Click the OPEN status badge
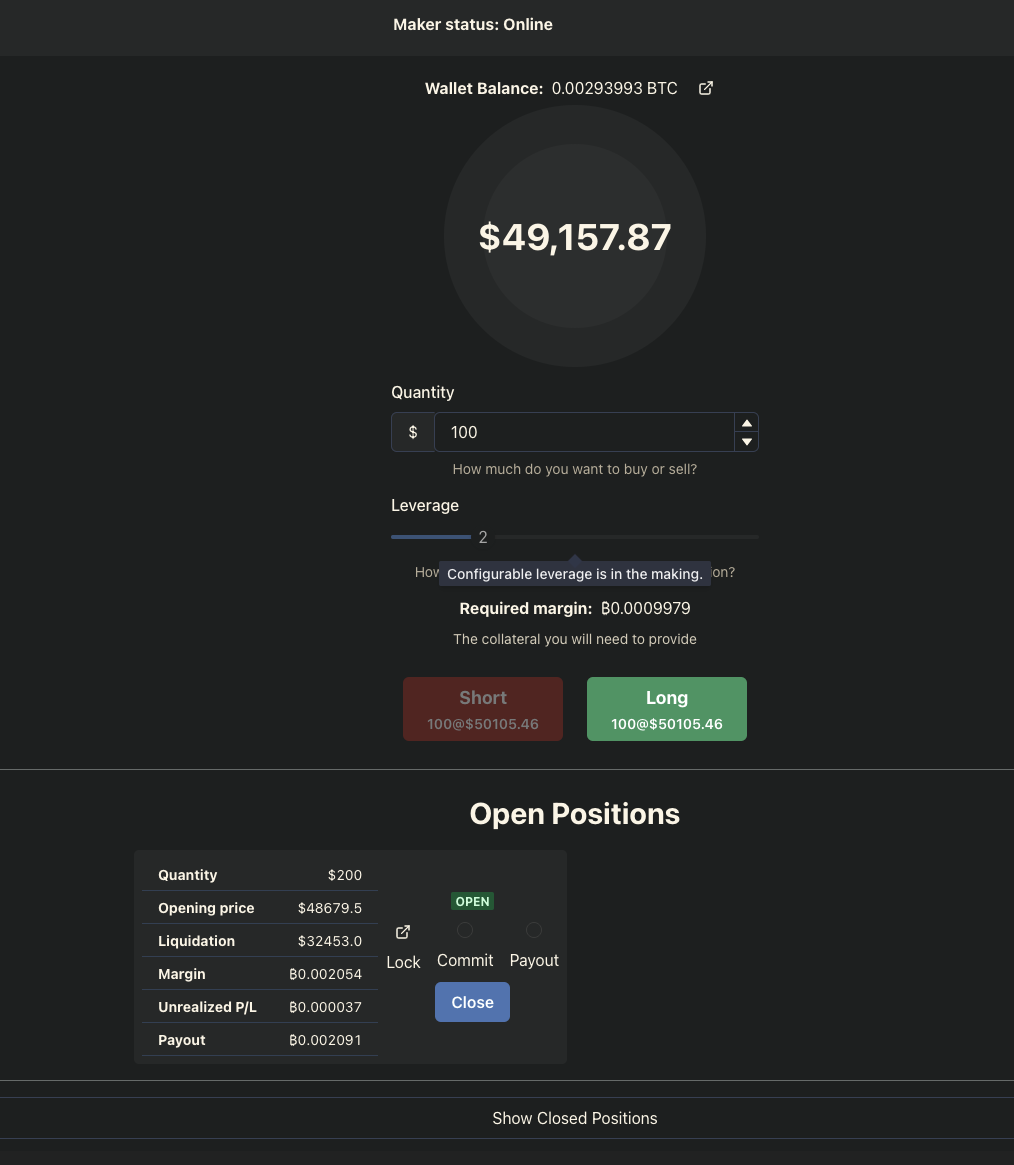This screenshot has height=1165, width=1014. pos(472,901)
